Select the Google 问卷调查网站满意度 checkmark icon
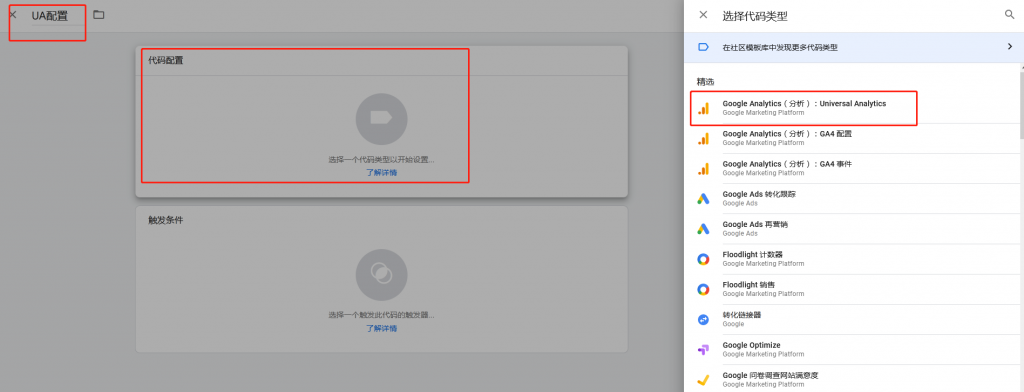This screenshot has height=392, width=1024. [x=703, y=380]
